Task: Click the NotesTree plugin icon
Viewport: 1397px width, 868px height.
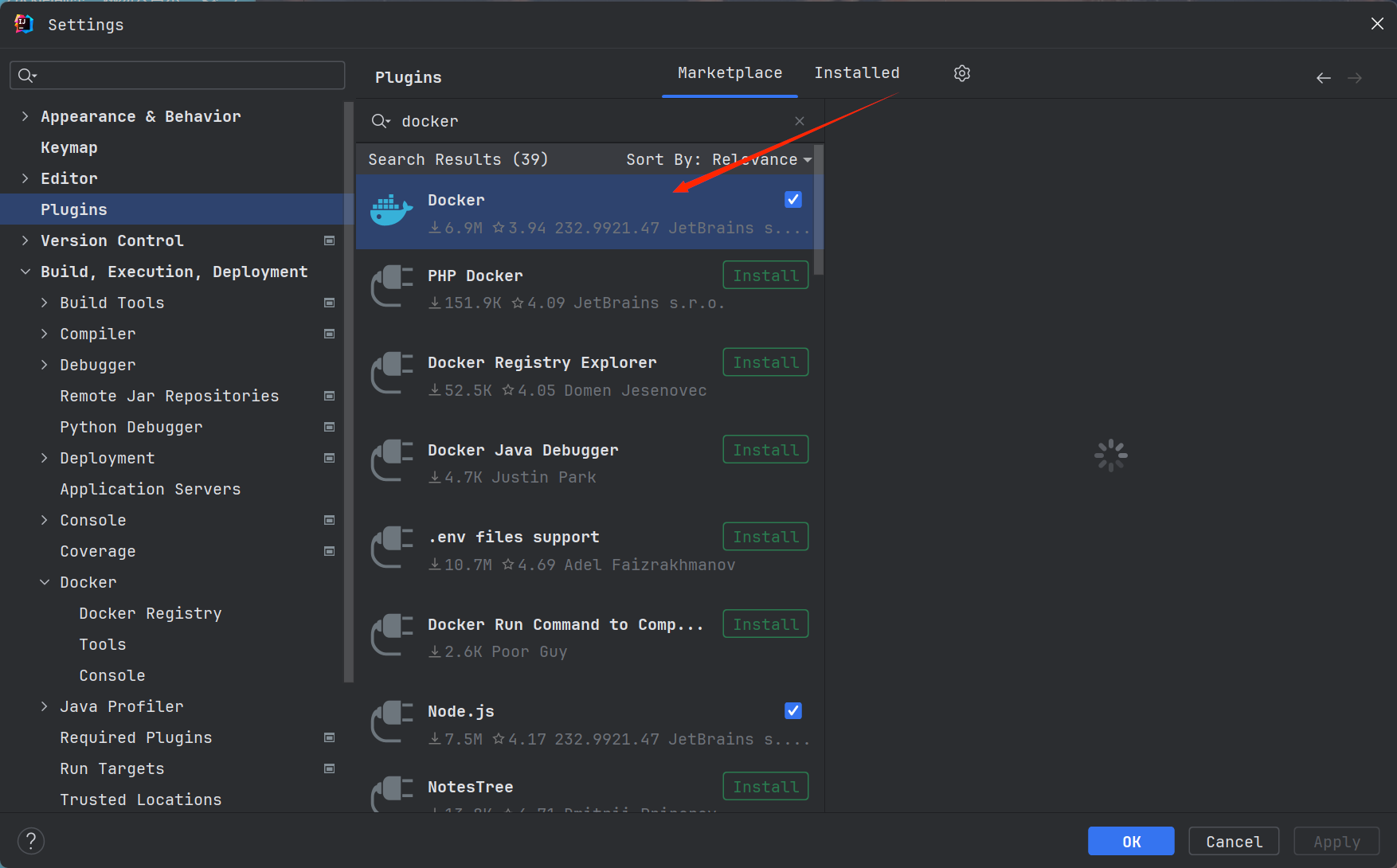Action: pos(391,795)
